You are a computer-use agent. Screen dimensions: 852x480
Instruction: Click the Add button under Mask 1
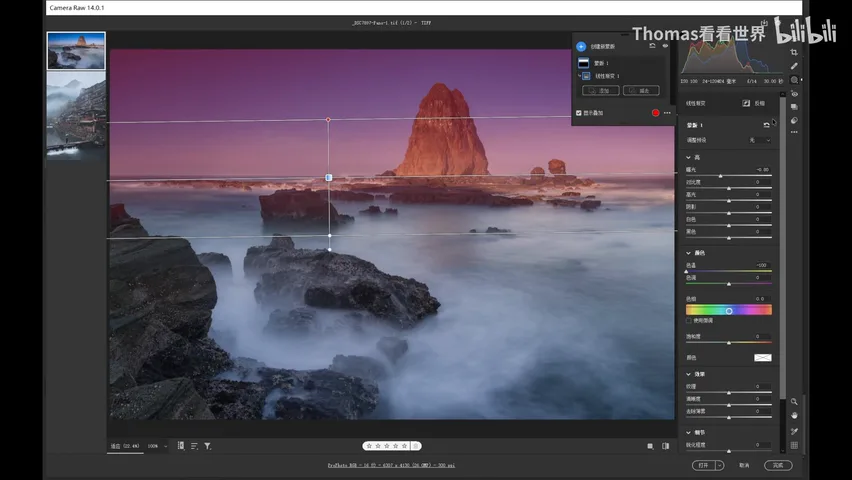600,90
